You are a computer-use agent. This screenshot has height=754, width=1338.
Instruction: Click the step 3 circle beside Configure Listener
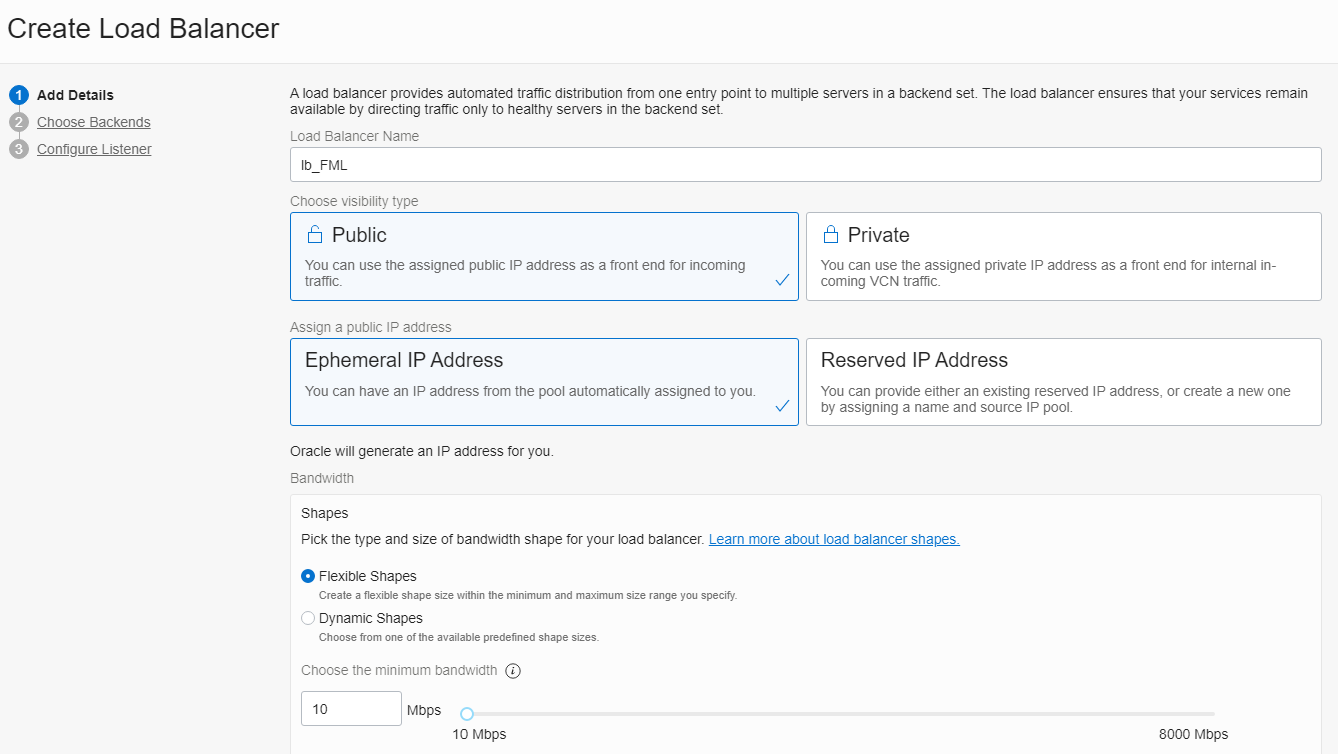(21, 148)
